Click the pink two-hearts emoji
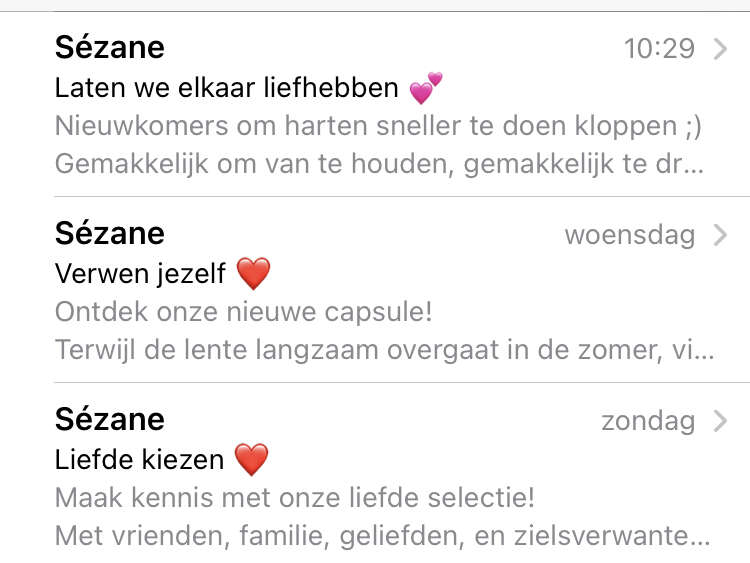This screenshot has width=750, height=563. pyautogui.click(x=426, y=88)
